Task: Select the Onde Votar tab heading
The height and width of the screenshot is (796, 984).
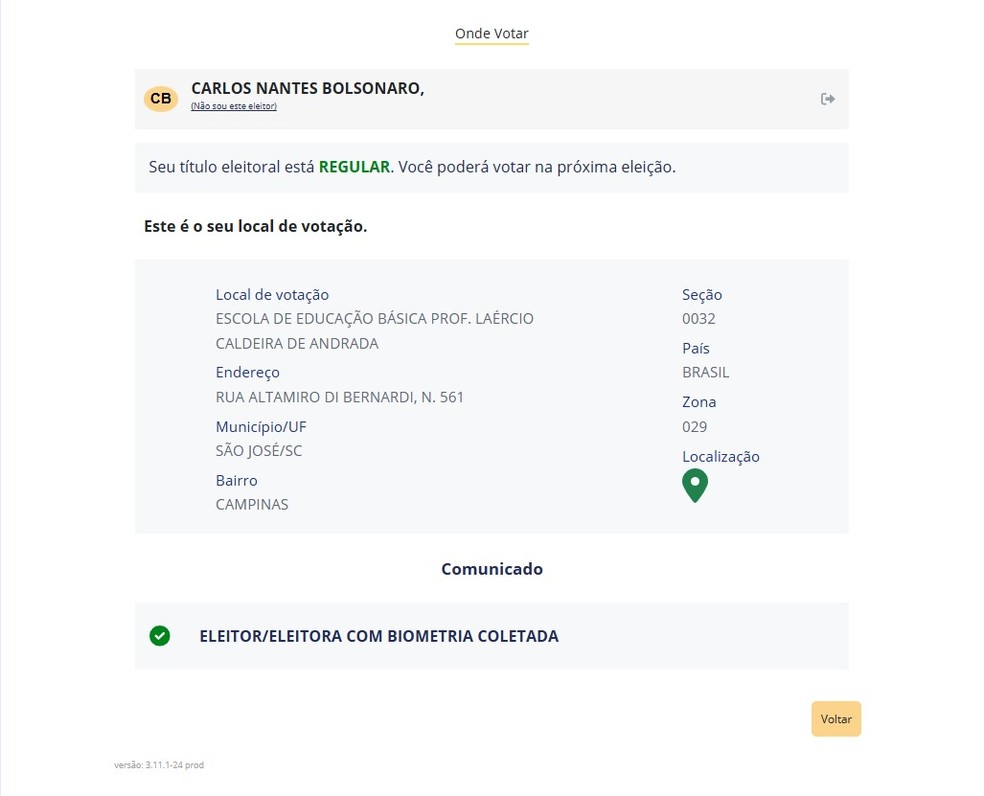Action: click(491, 34)
